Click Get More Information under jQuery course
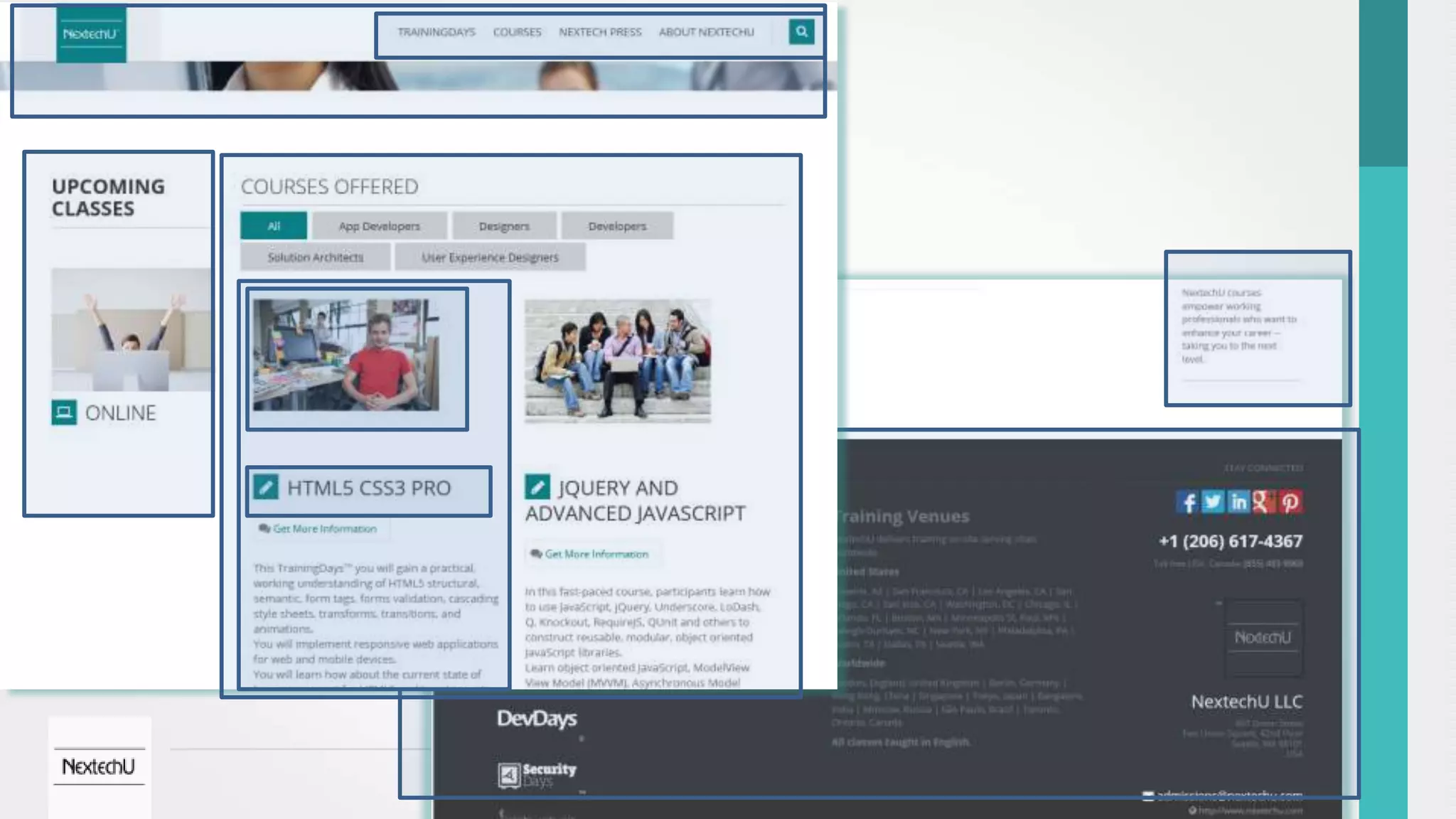The image size is (1456, 819). pyautogui.click(x=596, y=554)
